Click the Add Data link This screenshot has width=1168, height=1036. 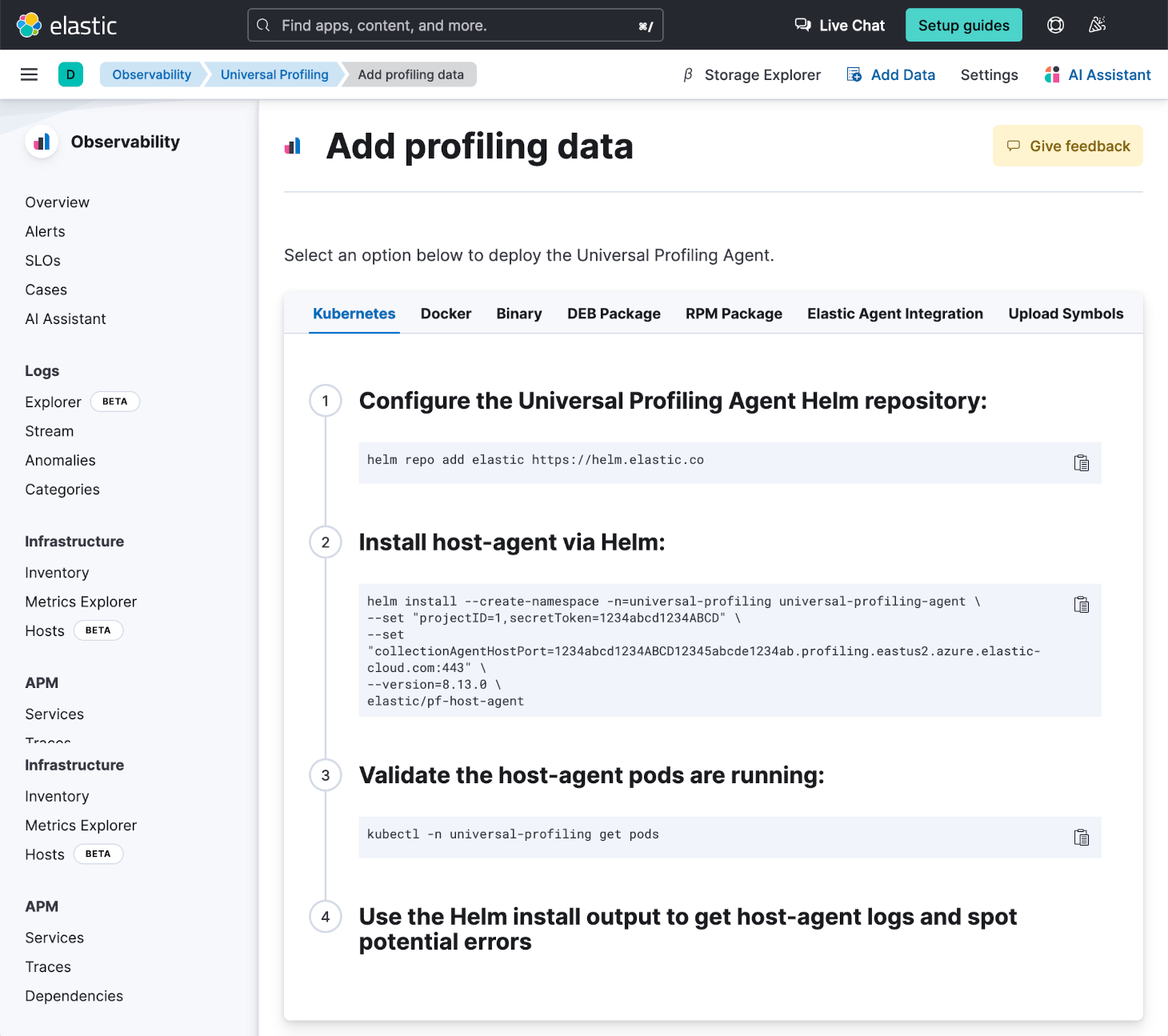point(890,74)
